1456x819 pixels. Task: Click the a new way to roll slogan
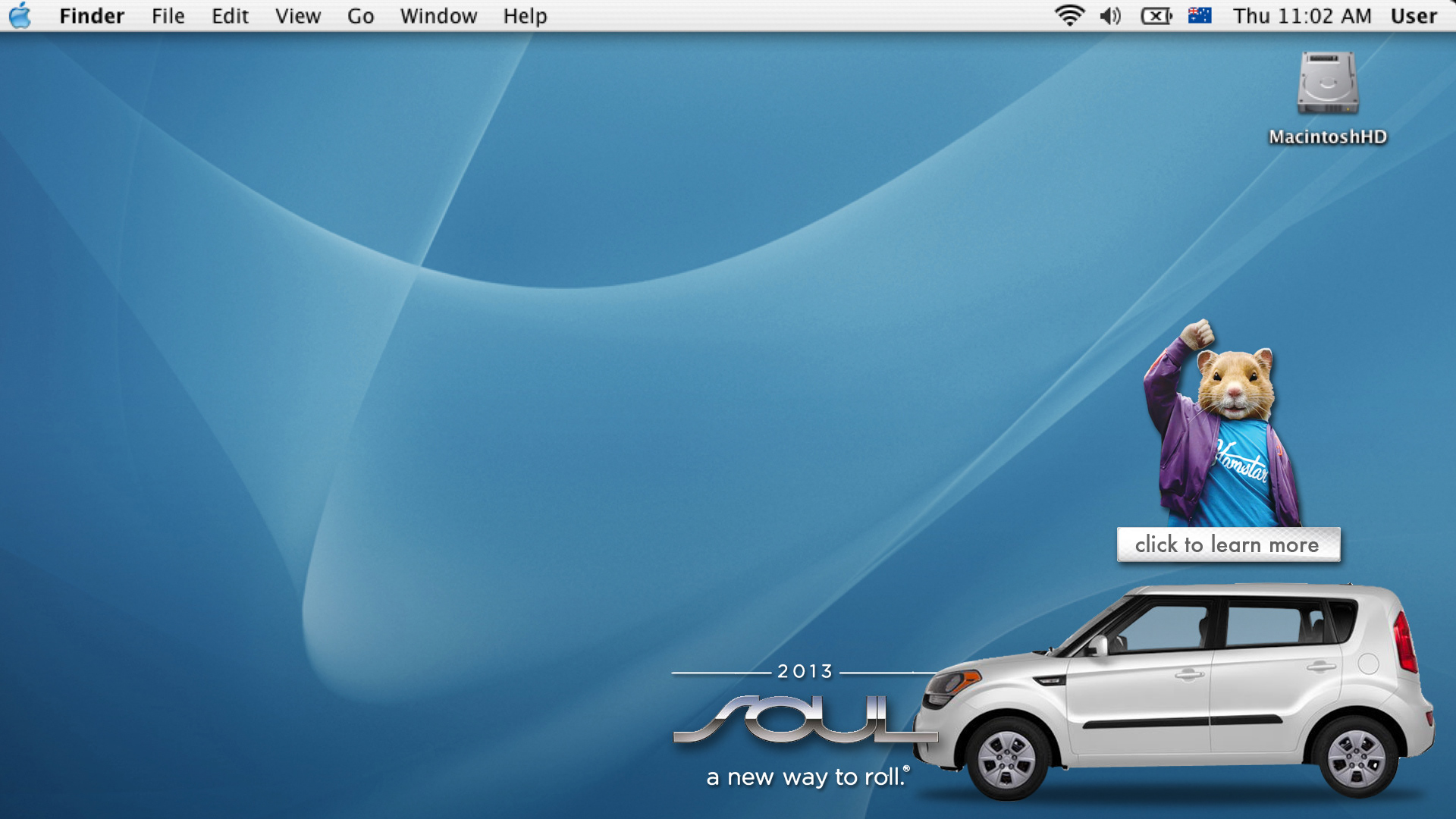tap(808, 777)
